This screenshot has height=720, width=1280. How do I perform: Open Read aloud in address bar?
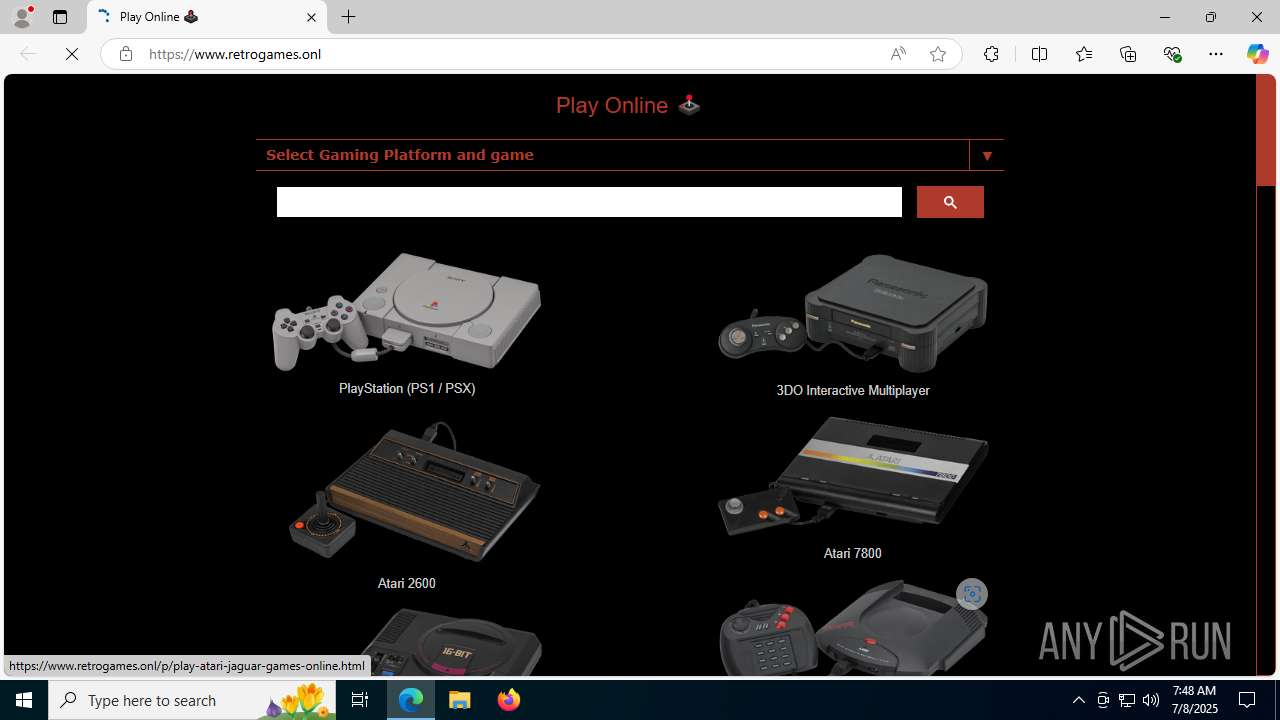[898, 54]
